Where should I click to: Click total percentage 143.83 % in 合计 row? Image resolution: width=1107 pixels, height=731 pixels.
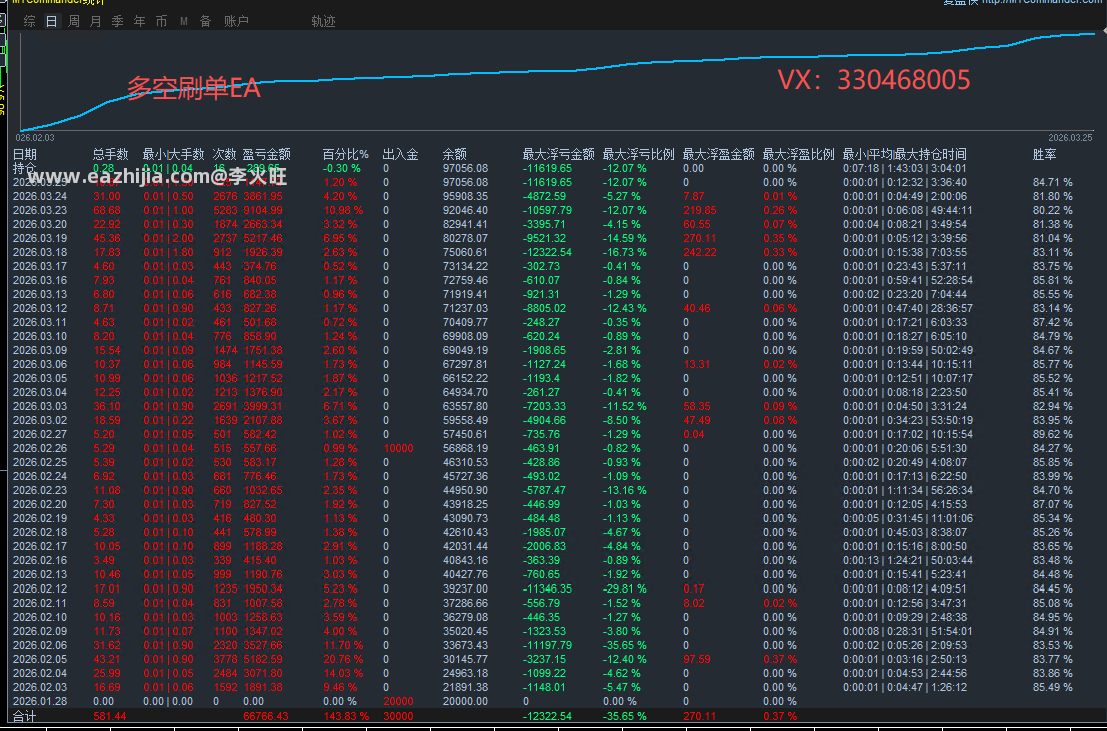(x=346, y=716)
